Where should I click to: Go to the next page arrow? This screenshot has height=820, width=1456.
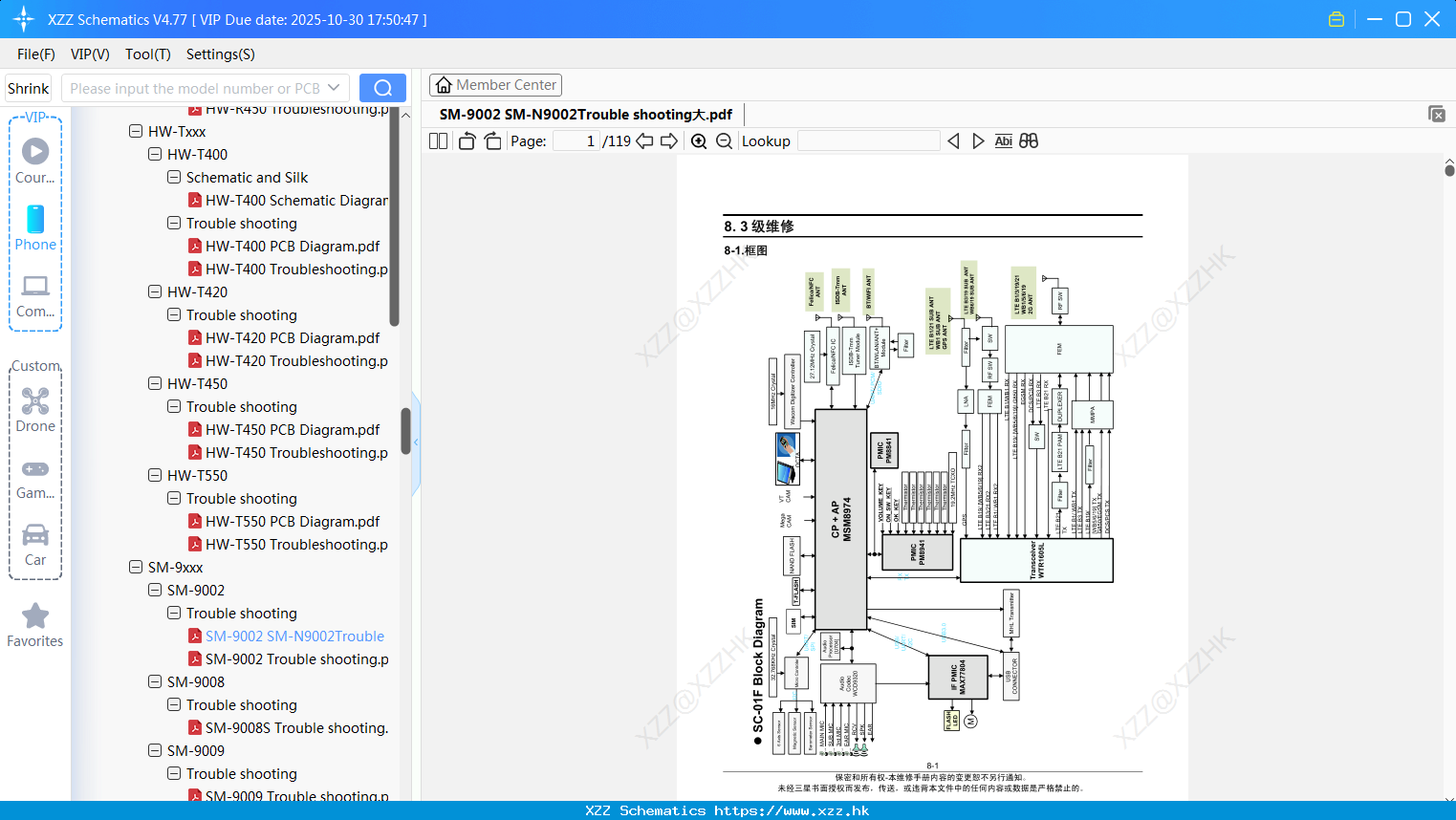669,140
